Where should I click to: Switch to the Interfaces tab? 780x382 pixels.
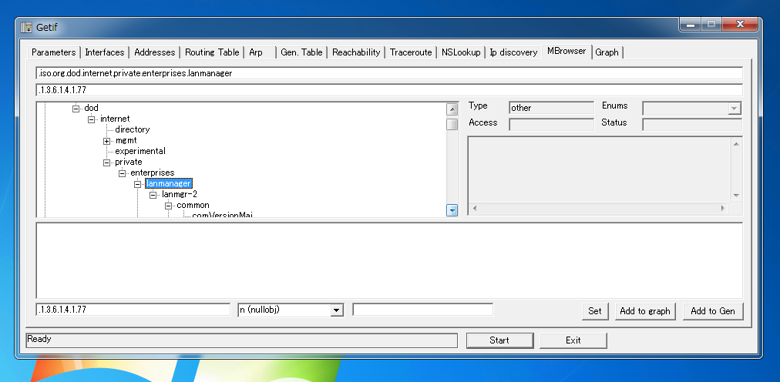pos(104,52)
